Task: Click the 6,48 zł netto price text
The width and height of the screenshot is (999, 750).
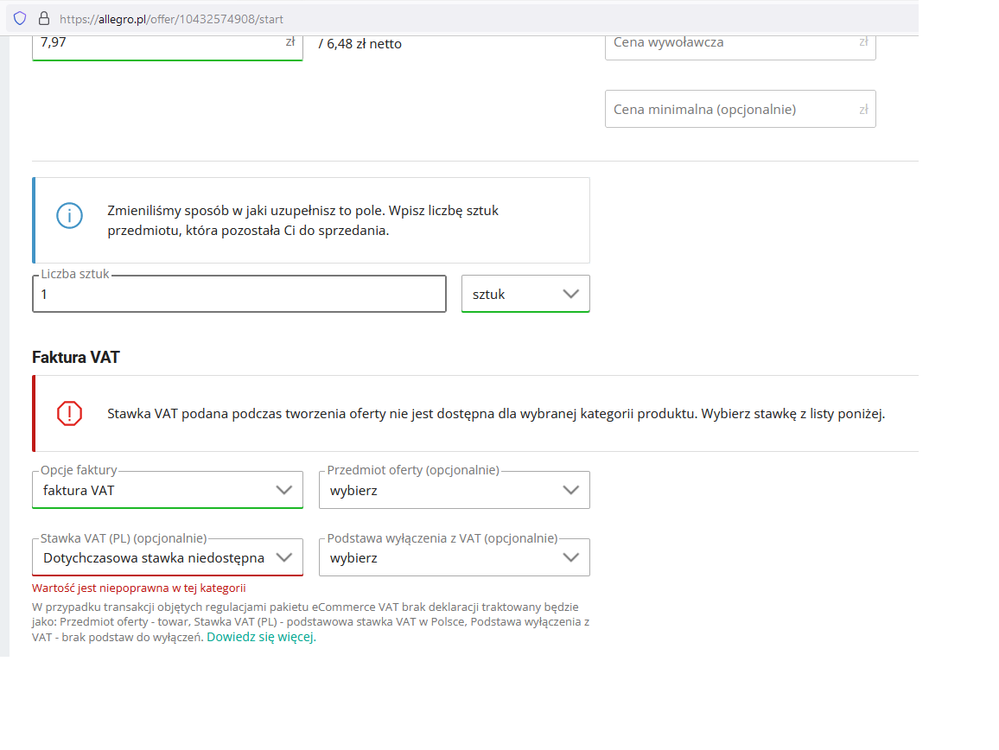Action: 360,43
